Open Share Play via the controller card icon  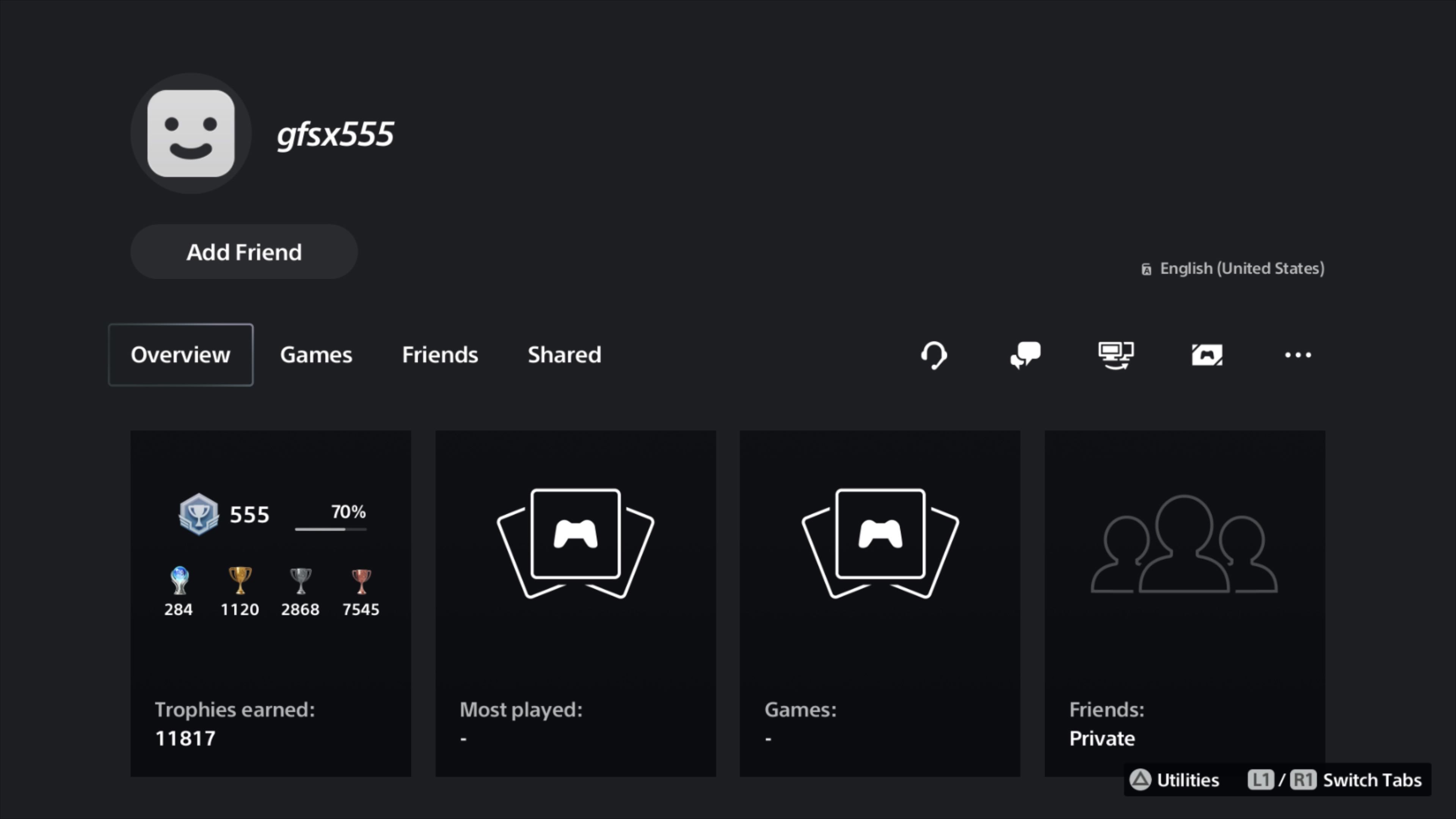pyautogui.click(x=1206, y=355)
